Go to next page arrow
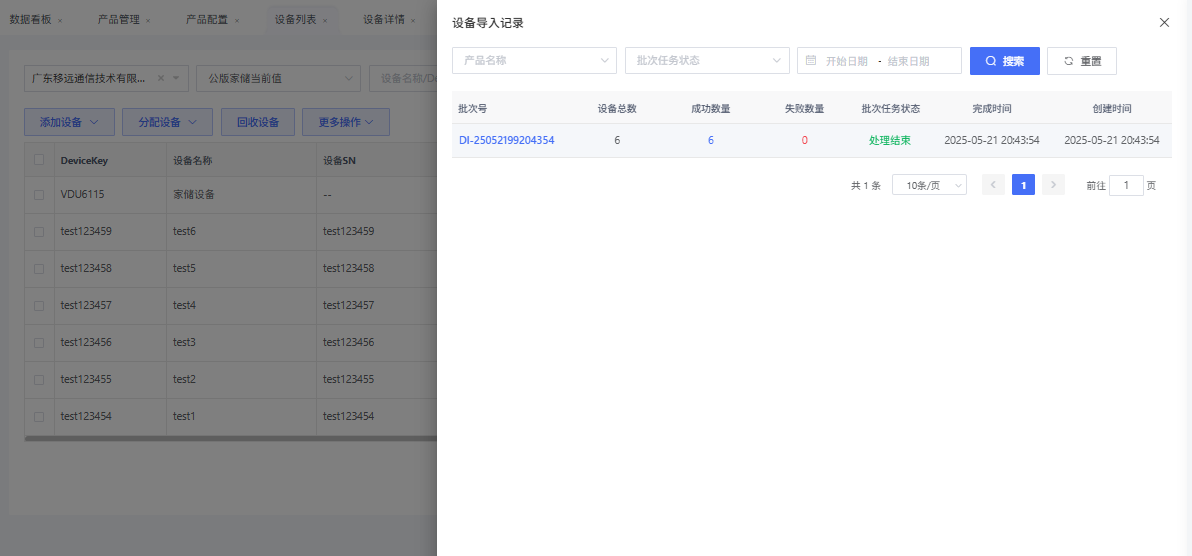The width and height of the screenshot is (1192, 556). tap(1053, 185)
